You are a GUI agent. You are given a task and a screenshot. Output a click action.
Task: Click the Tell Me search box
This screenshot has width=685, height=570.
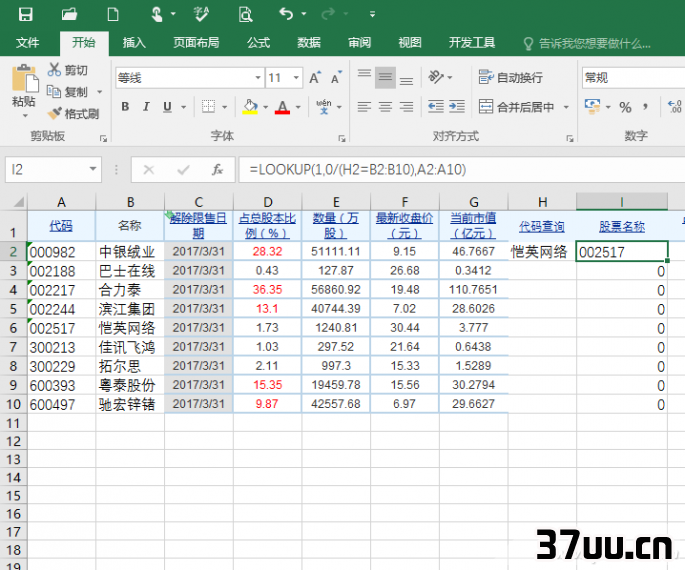588,43
